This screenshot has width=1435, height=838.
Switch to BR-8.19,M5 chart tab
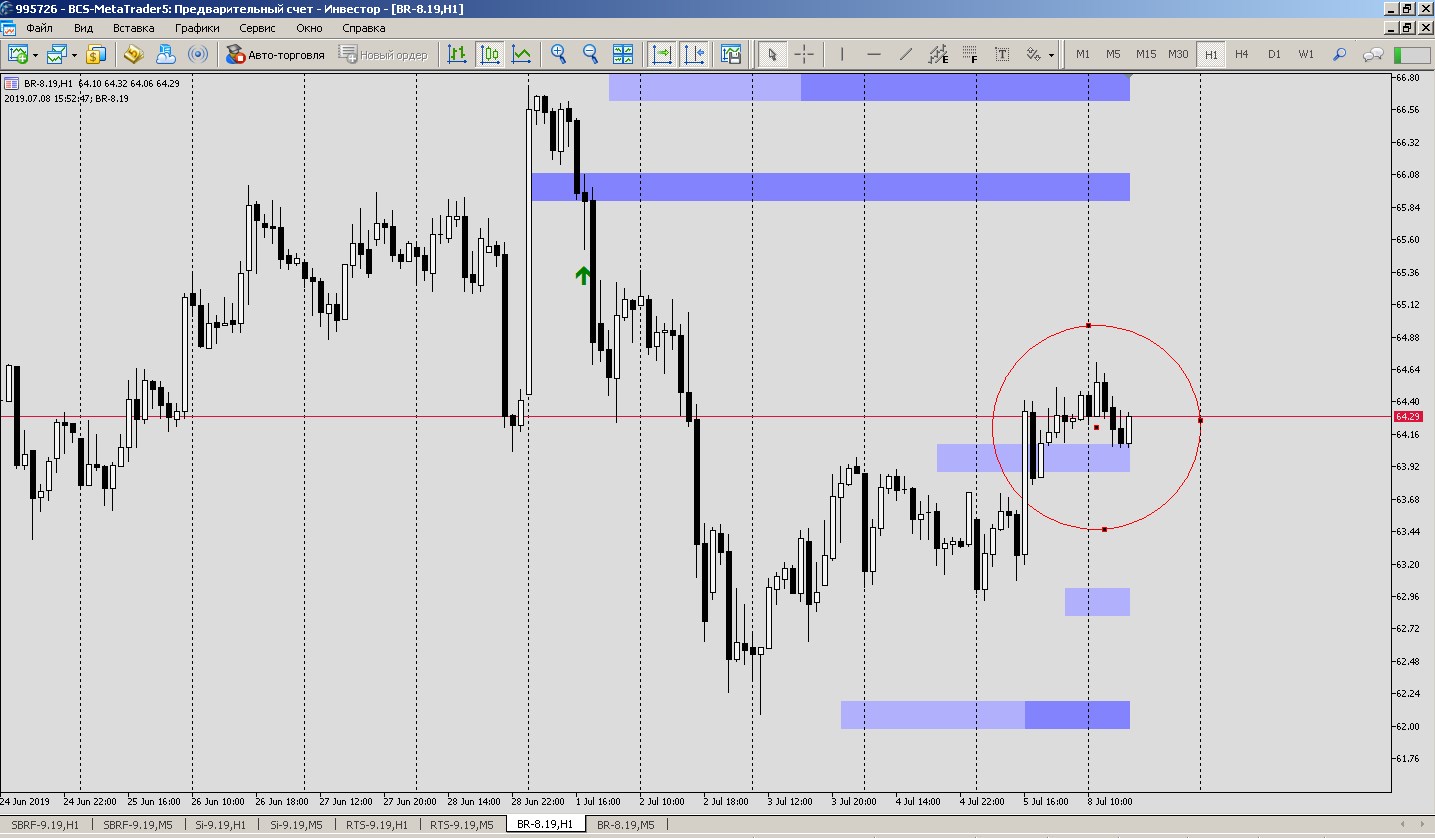(x=626, y=825)
